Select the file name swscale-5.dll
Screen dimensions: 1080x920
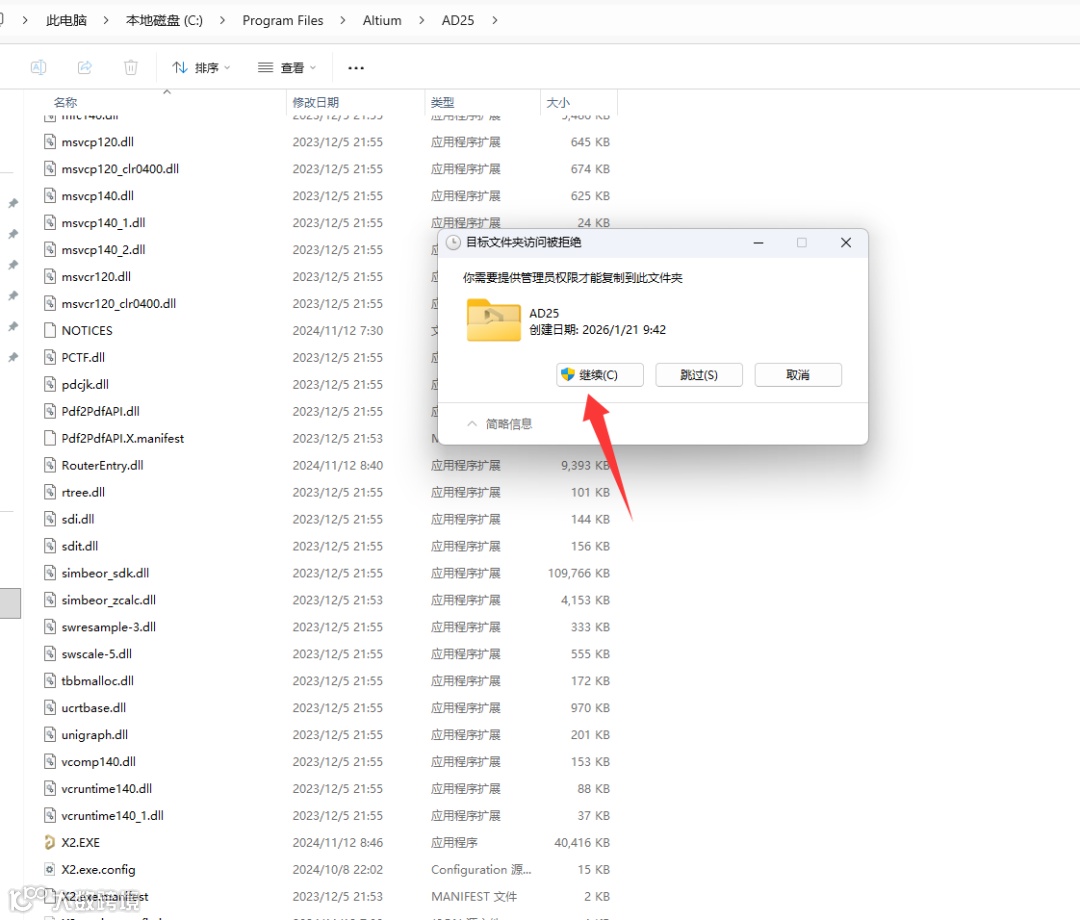tap(96, 654)
